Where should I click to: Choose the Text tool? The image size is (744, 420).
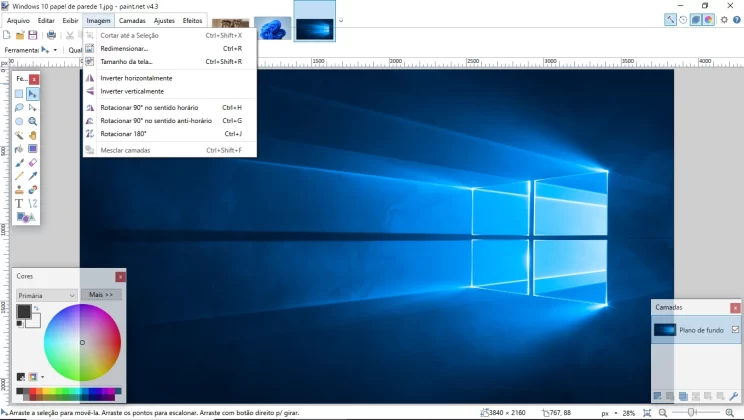point(19,204)
